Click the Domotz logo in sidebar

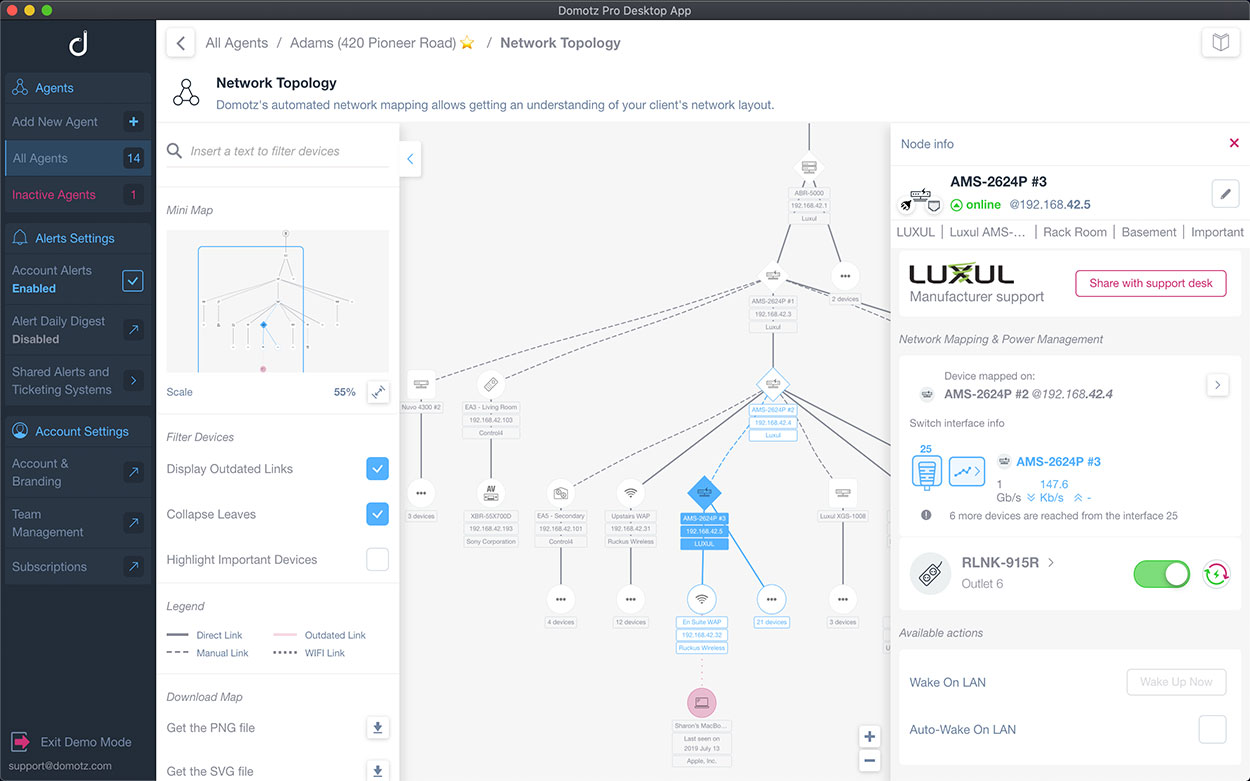click(78, 44)
